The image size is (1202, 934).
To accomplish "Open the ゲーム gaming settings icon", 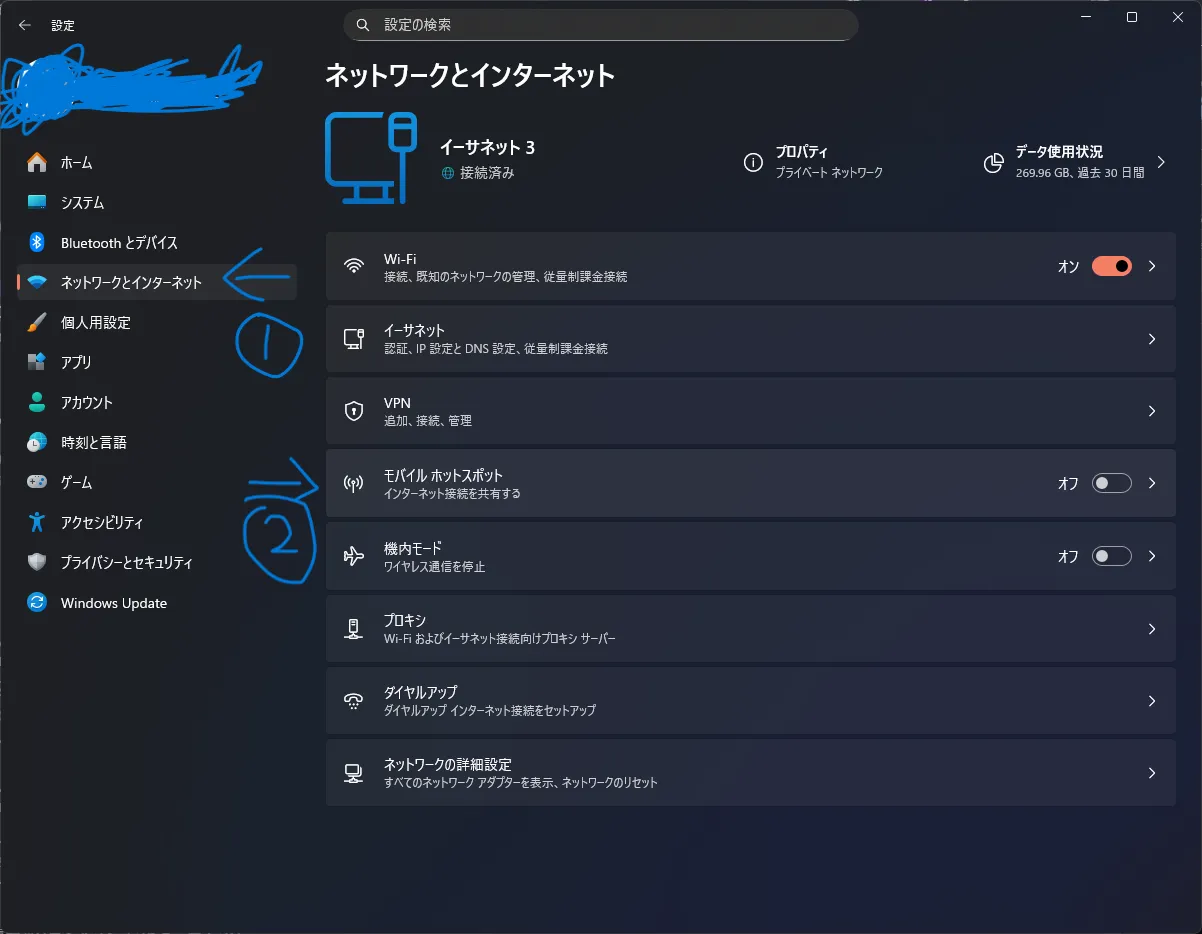I will 40,482.
